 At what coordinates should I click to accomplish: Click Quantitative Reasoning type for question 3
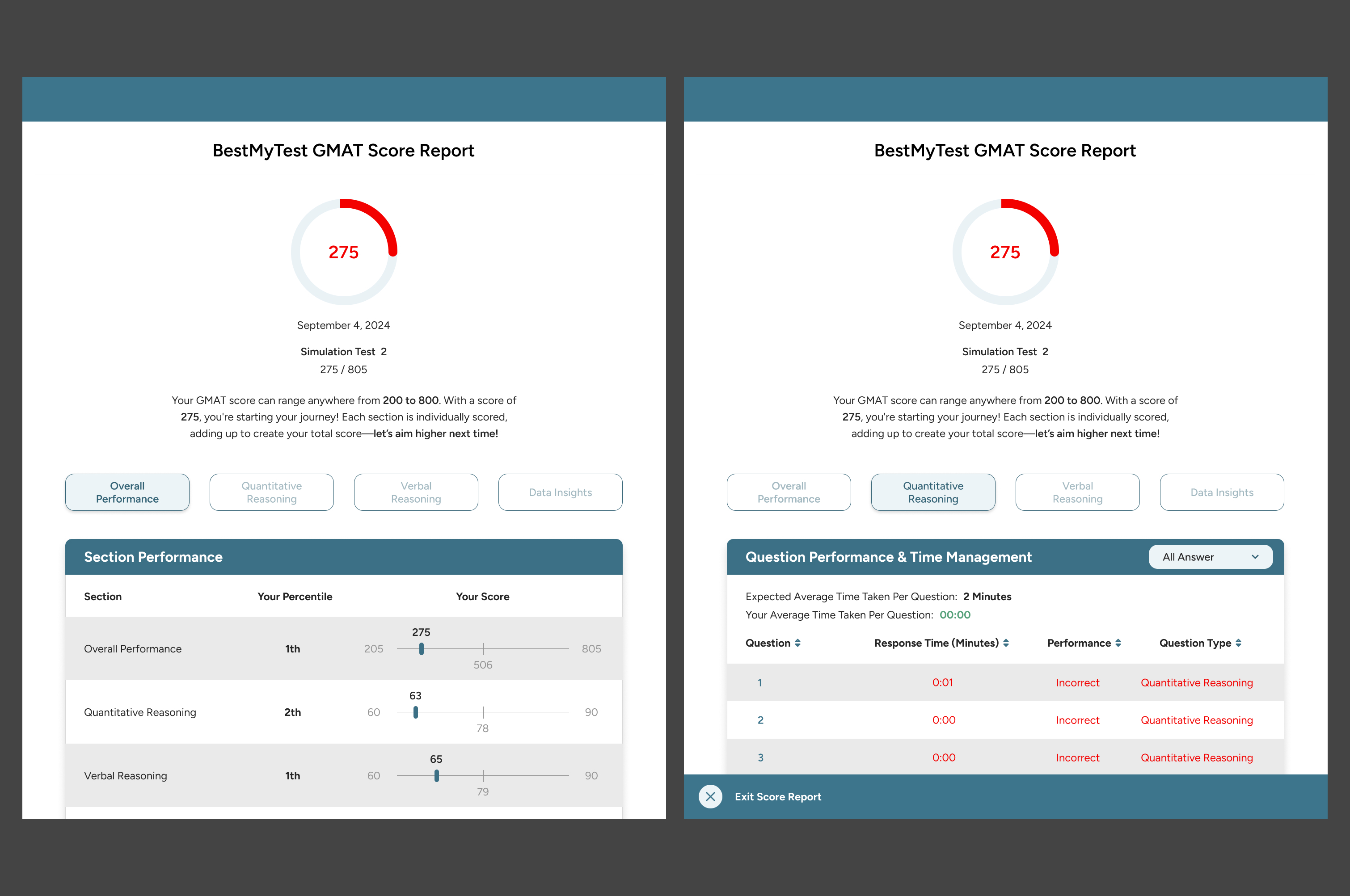pos(1197,758)
